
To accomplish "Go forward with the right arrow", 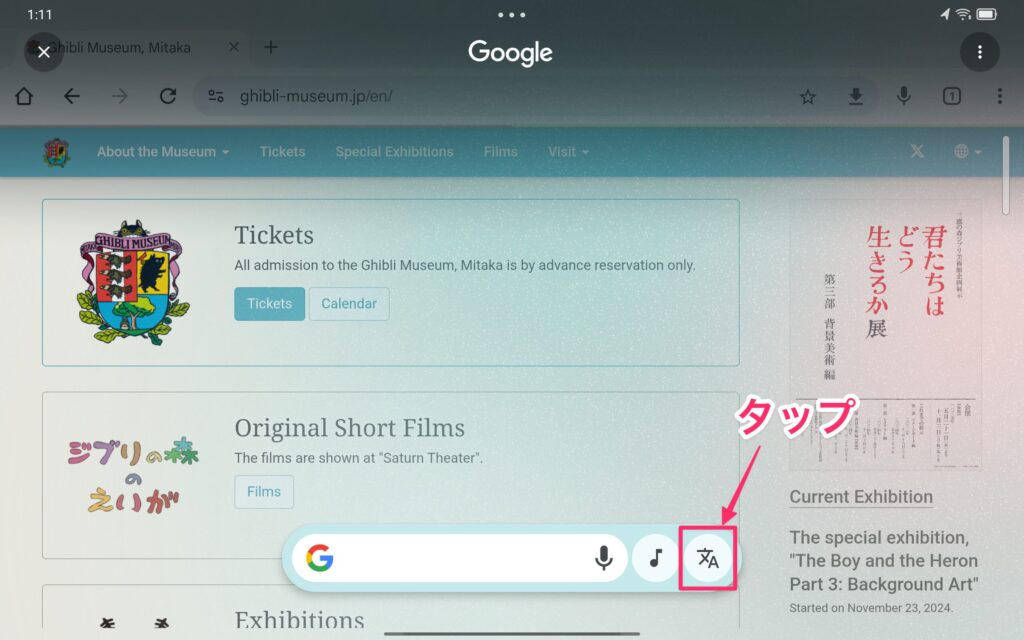I will click(x=120, y=97).
